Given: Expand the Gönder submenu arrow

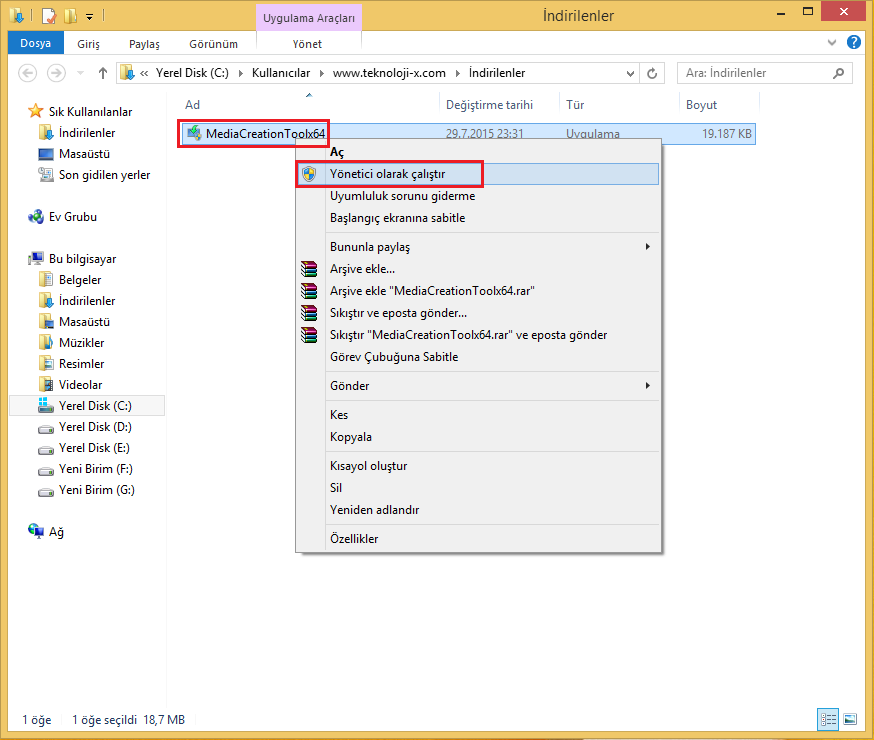Looking at the screenshot, I should 647,385.
